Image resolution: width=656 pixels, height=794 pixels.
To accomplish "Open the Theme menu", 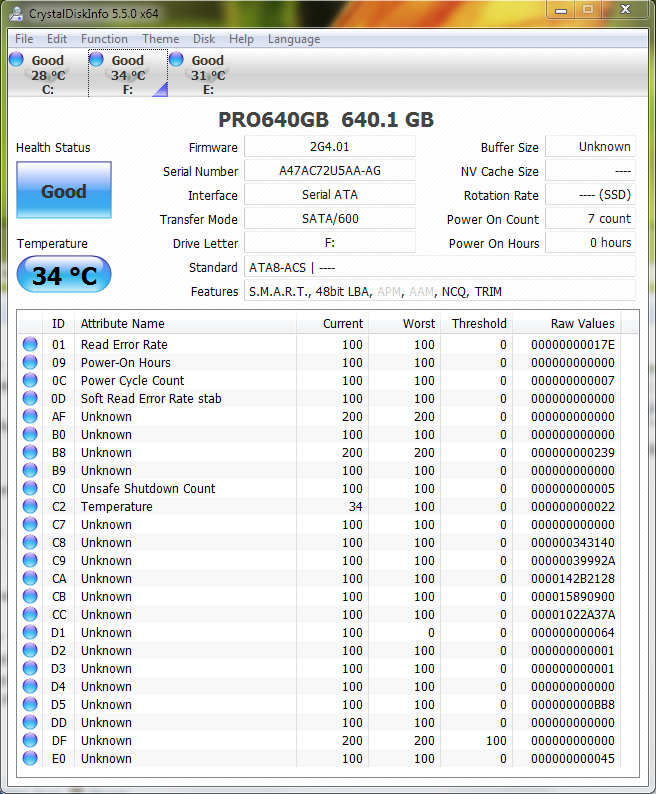I will [x=160, y=39].
